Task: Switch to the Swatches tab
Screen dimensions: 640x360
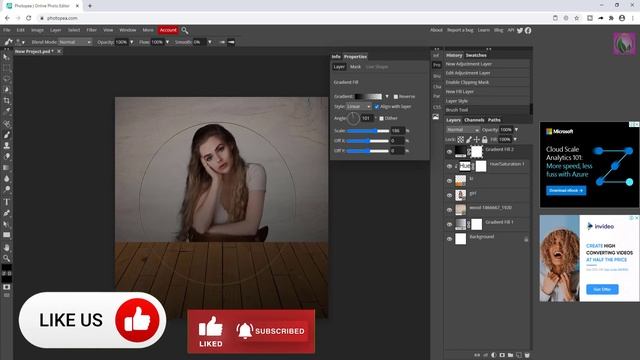Action: coord(476,55)
